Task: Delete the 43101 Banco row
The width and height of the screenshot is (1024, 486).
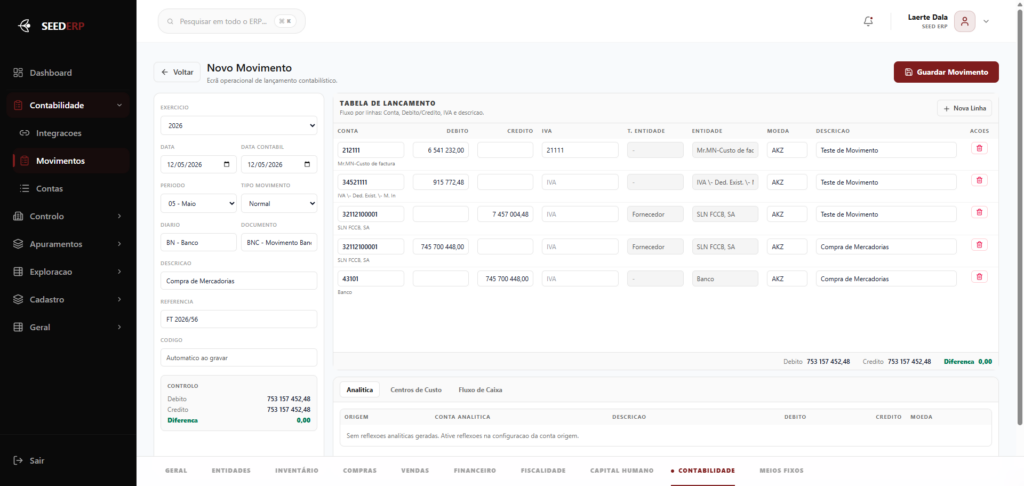Action: click(979, 277)
